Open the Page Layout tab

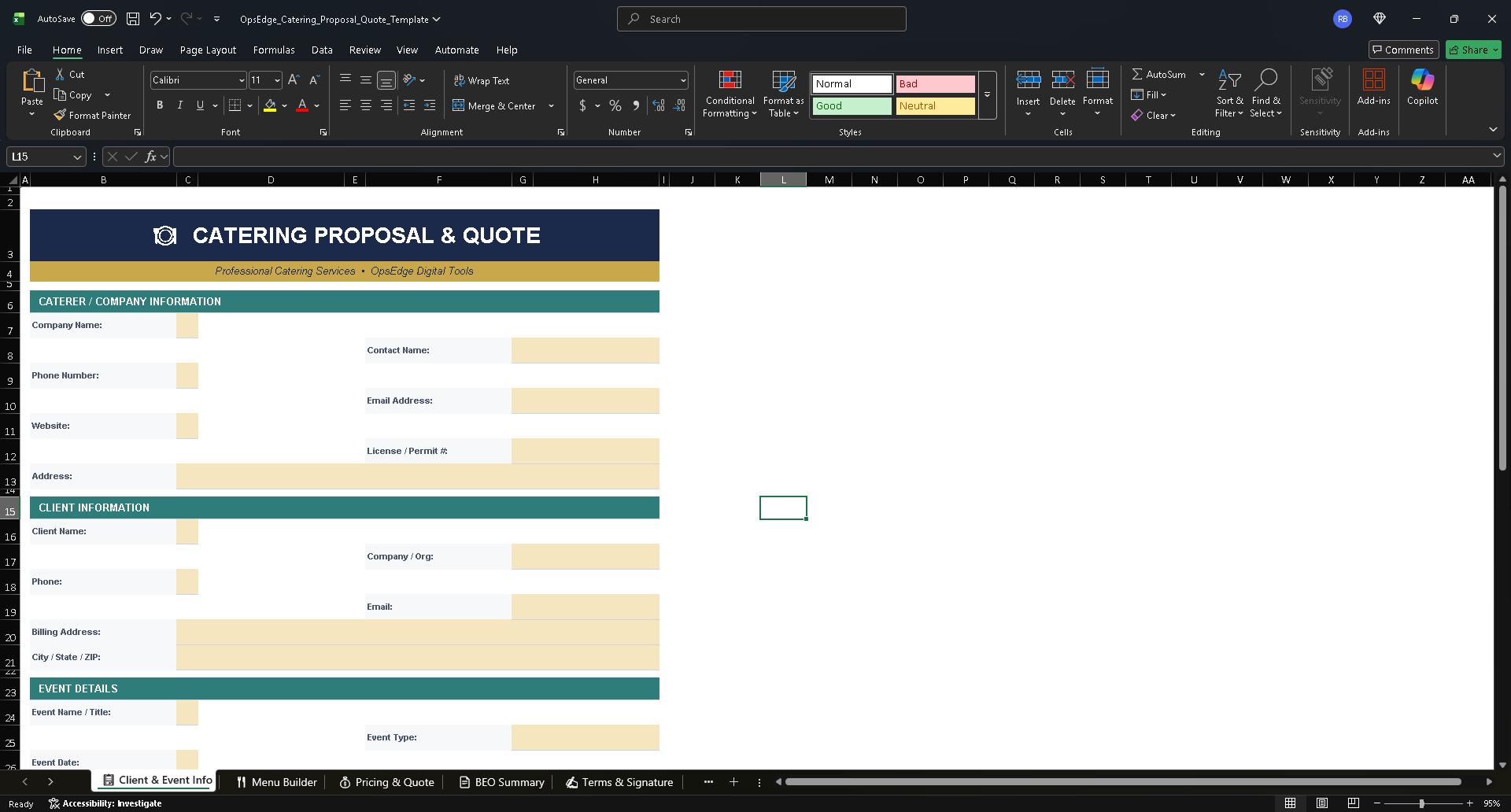[x=208, y=50]
